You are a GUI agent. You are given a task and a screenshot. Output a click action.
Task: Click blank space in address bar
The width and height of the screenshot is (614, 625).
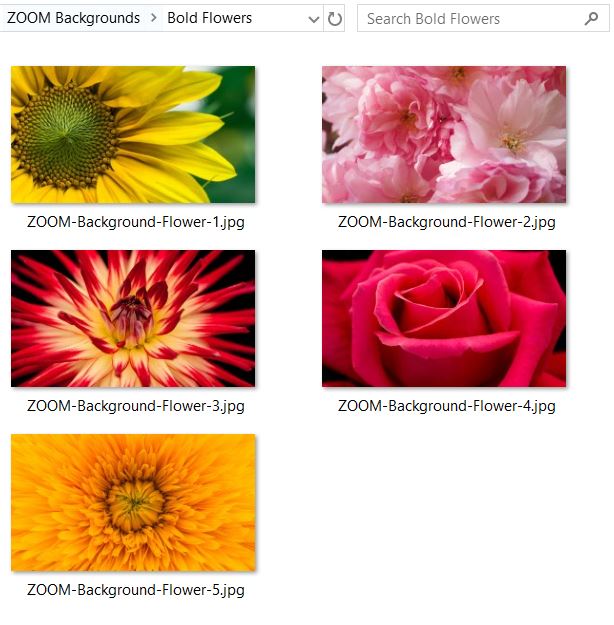click(x=279, y=18)
